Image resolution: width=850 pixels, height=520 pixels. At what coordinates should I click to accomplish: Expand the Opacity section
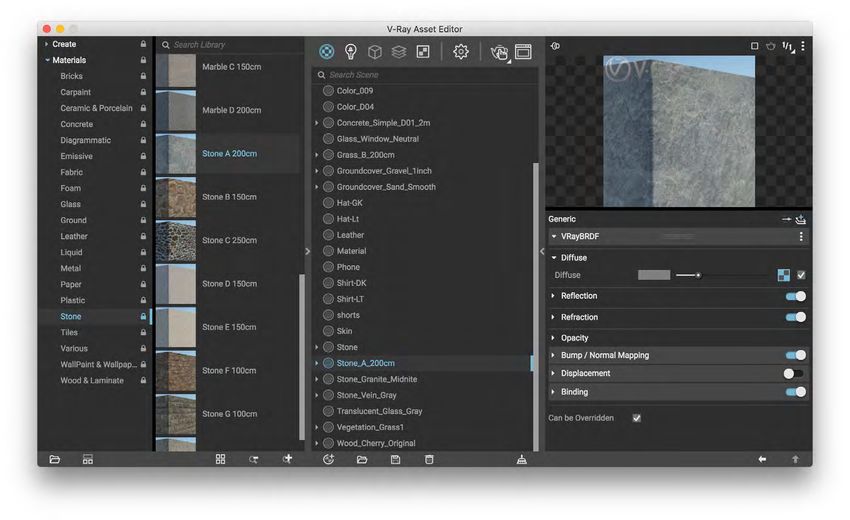(553, 338)
